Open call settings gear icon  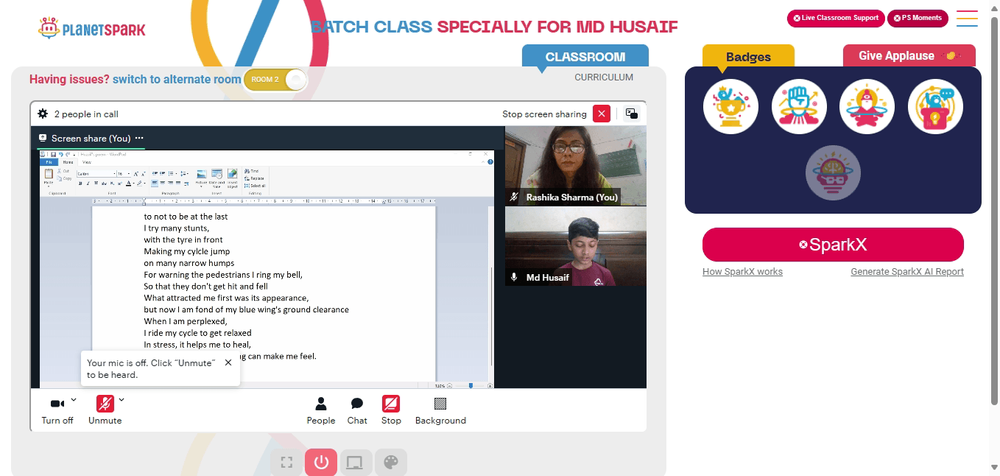43,114
